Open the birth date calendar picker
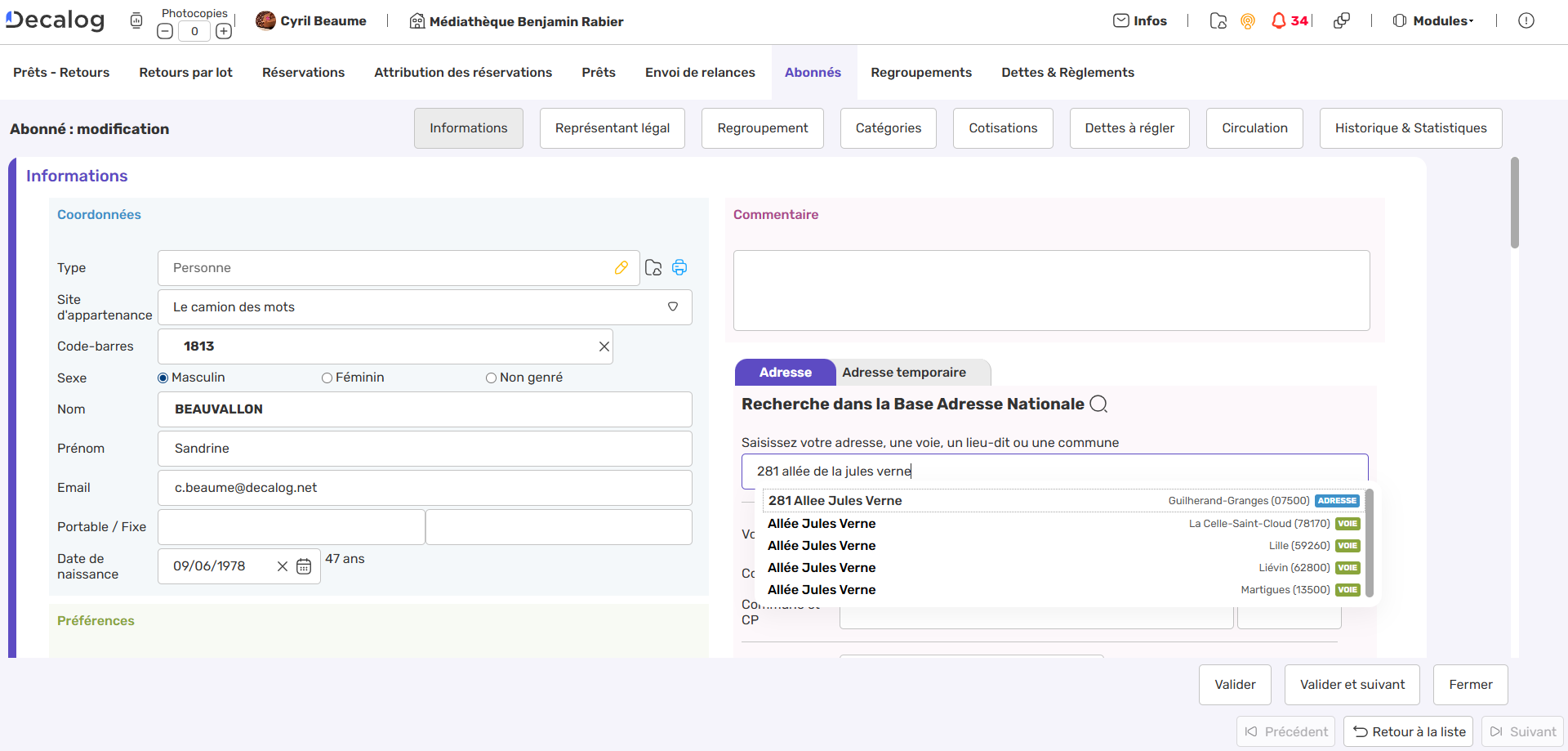The height and width of the screenshot is (751, 1568). click(304, 566)
